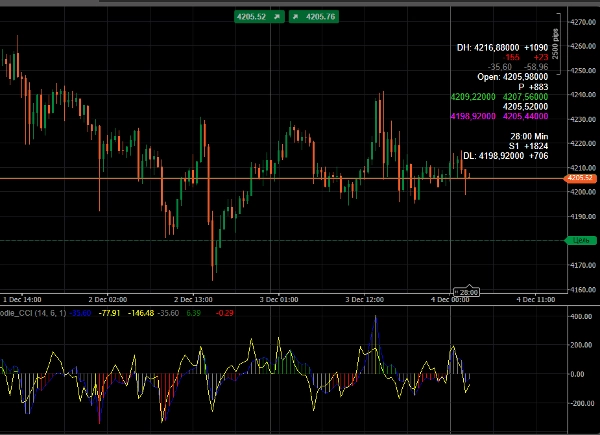Screen dimensions: 600x435
Task: Click the magenta 4198,92000 value
Action: (x=475, y=116)
